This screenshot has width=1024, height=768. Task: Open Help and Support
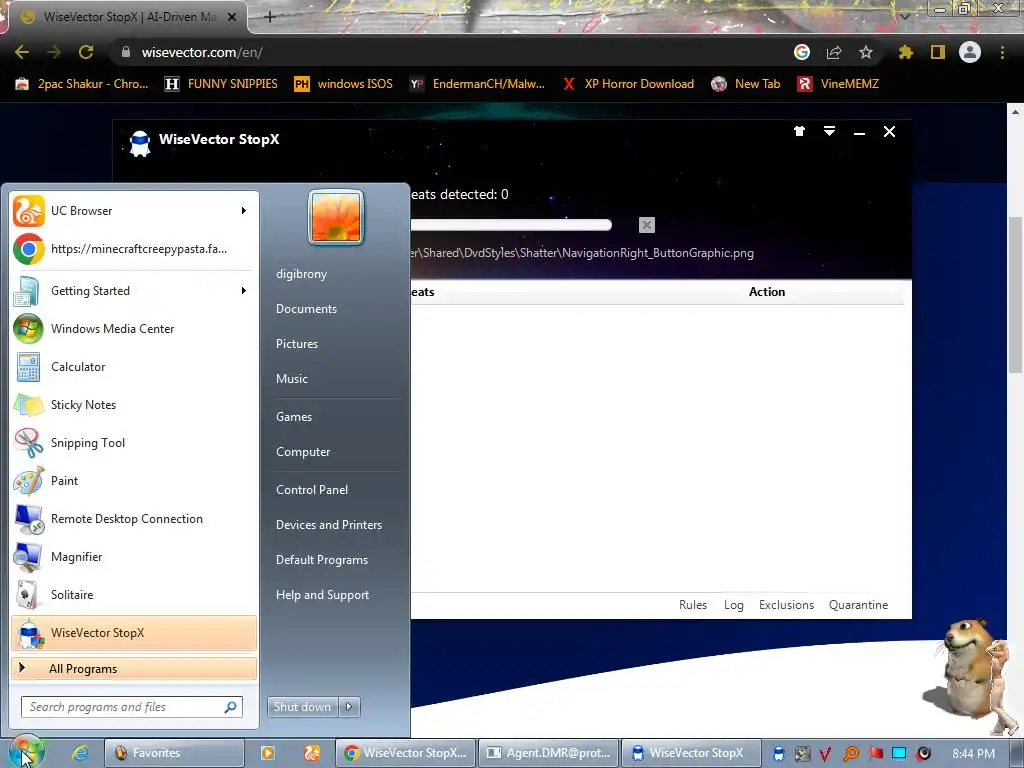point(322,595)
